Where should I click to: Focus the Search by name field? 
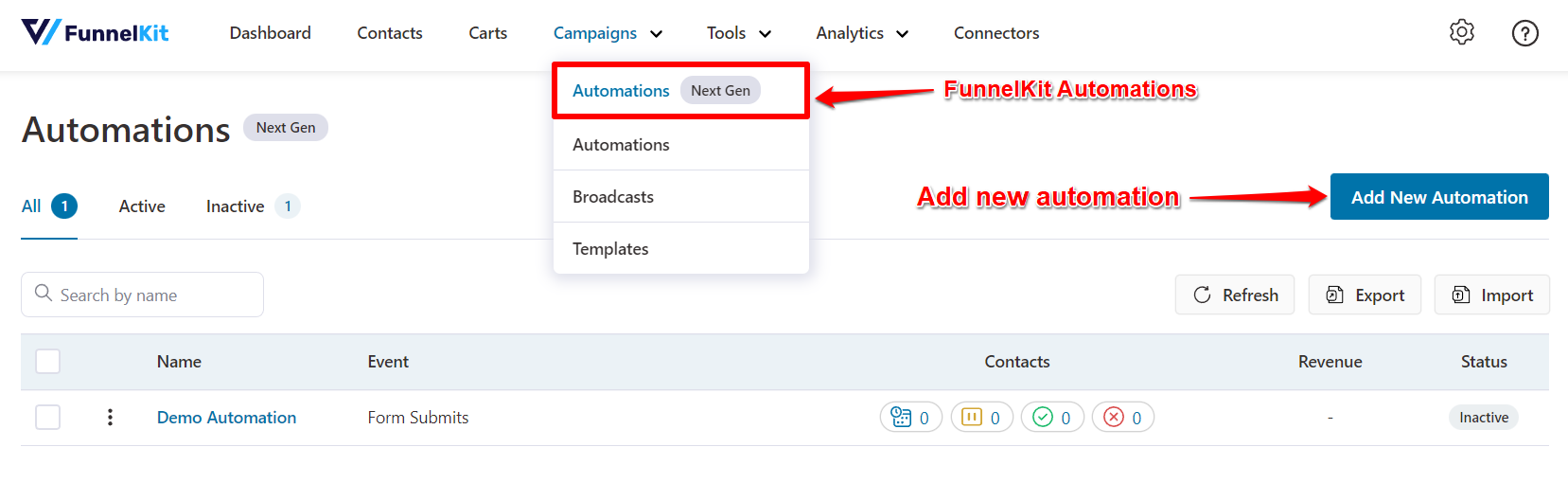142,295
